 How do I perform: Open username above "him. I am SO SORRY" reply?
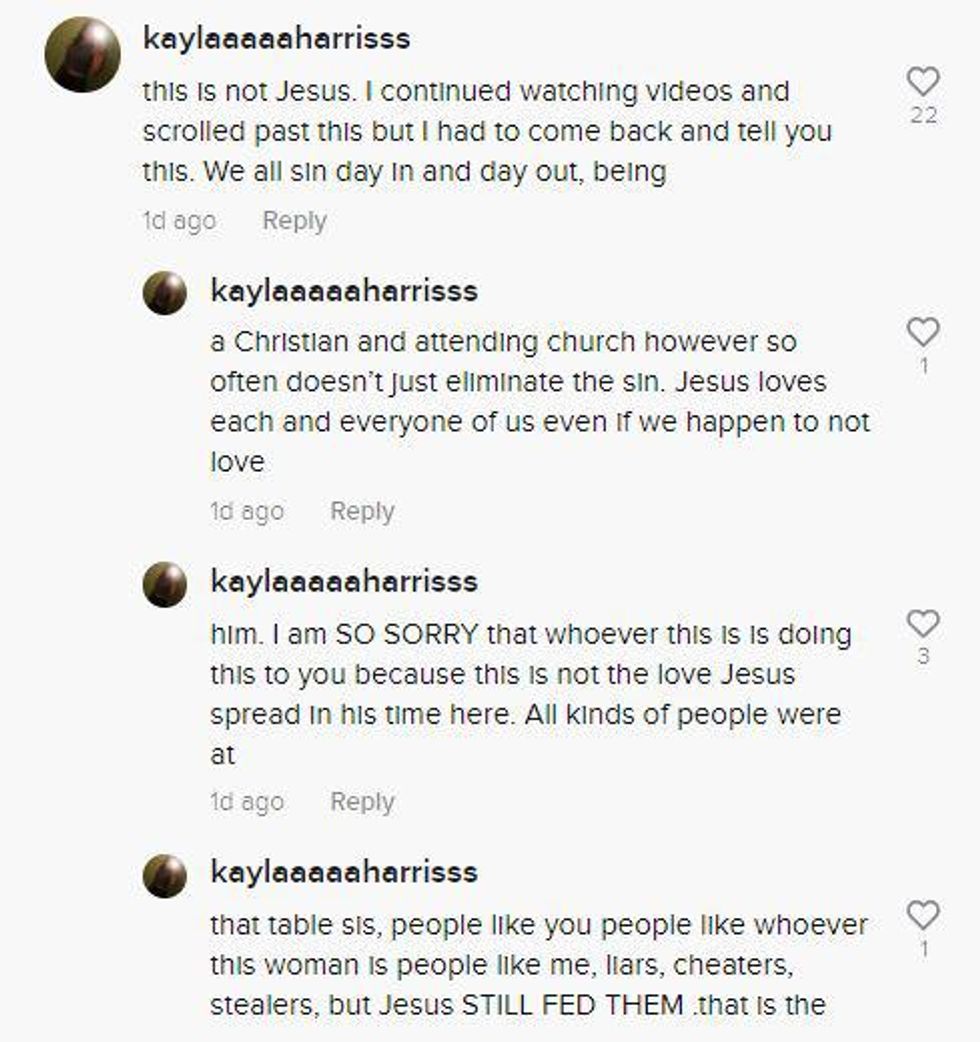click(344, 581)
